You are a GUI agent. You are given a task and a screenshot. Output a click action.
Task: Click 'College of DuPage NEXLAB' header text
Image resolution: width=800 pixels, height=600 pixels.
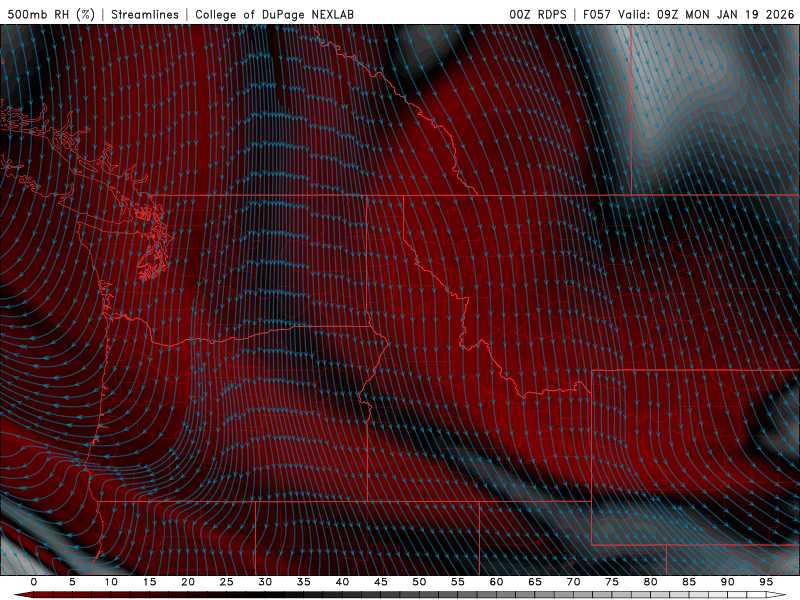click(x=274, y=14)
